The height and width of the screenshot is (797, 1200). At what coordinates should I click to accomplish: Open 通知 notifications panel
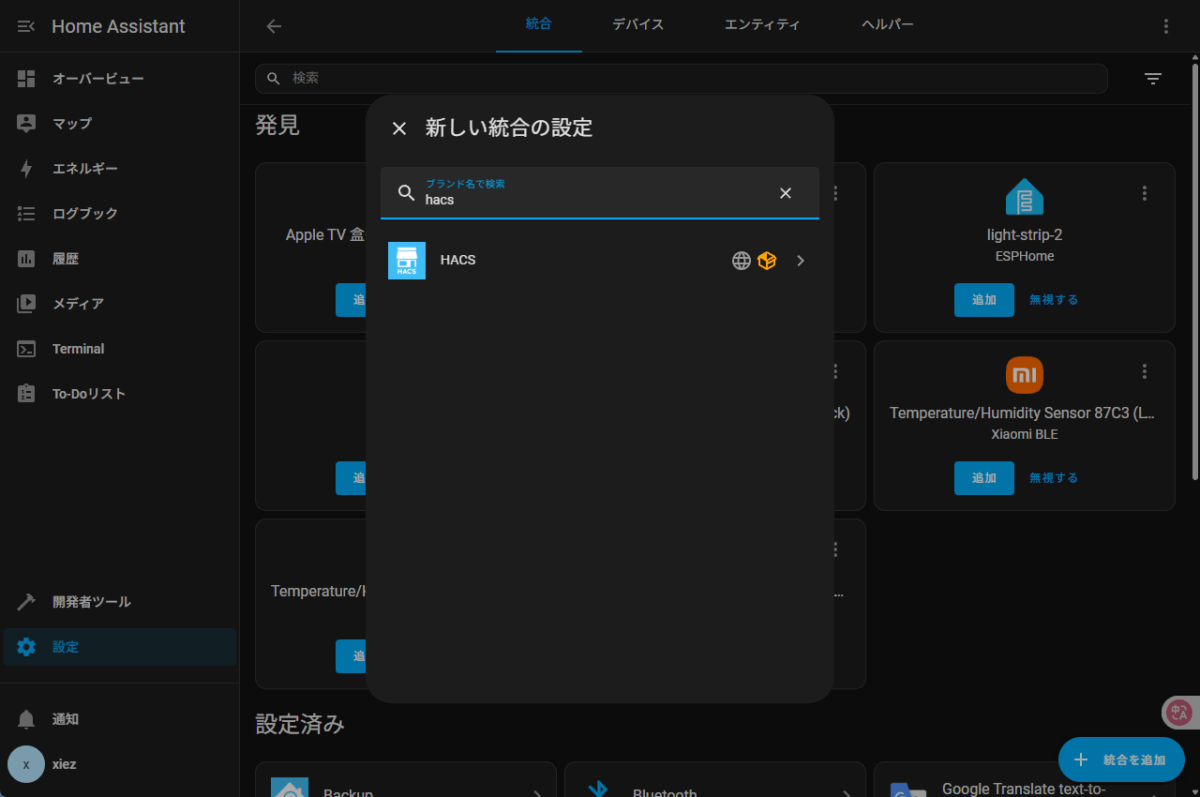pyautogui.click(x=120, y=719)
